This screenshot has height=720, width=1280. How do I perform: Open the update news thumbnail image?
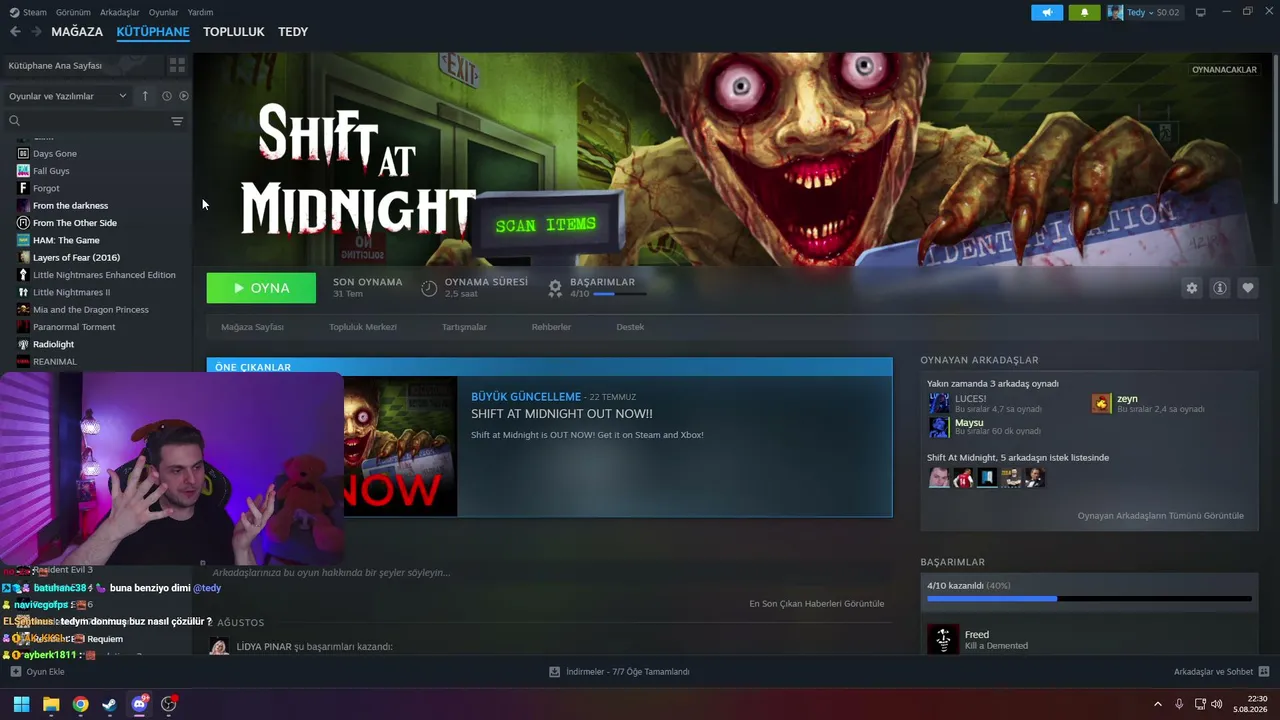click(x=400, y=446)
